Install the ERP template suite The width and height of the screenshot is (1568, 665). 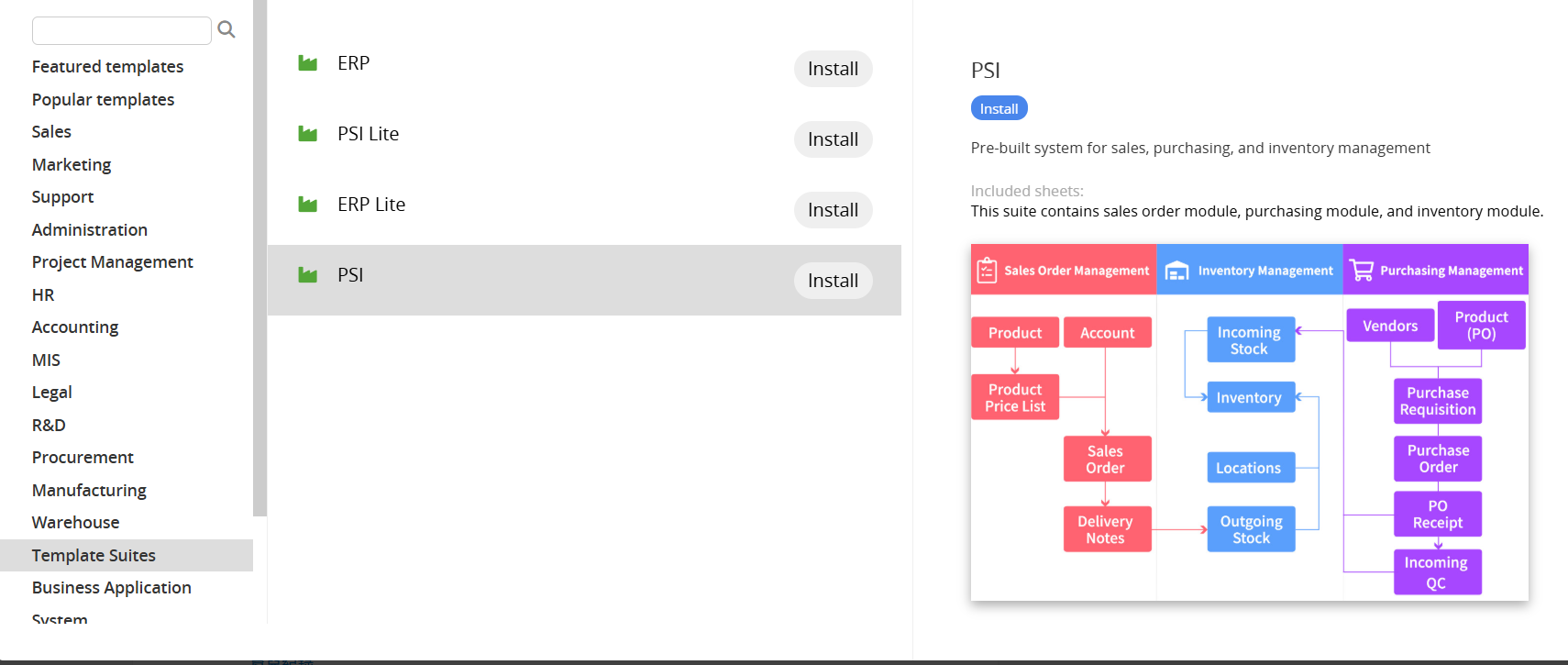click(833, 69)
